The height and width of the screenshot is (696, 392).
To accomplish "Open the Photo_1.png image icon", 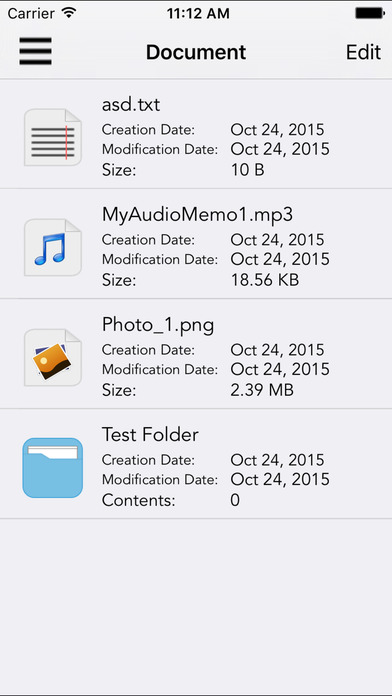I will [53, 357].
